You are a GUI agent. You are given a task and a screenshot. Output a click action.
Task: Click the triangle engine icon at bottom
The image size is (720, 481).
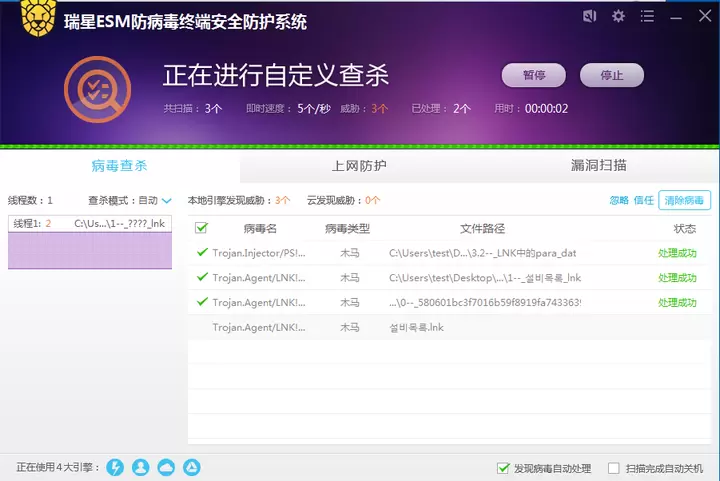[x=191, y=467]
